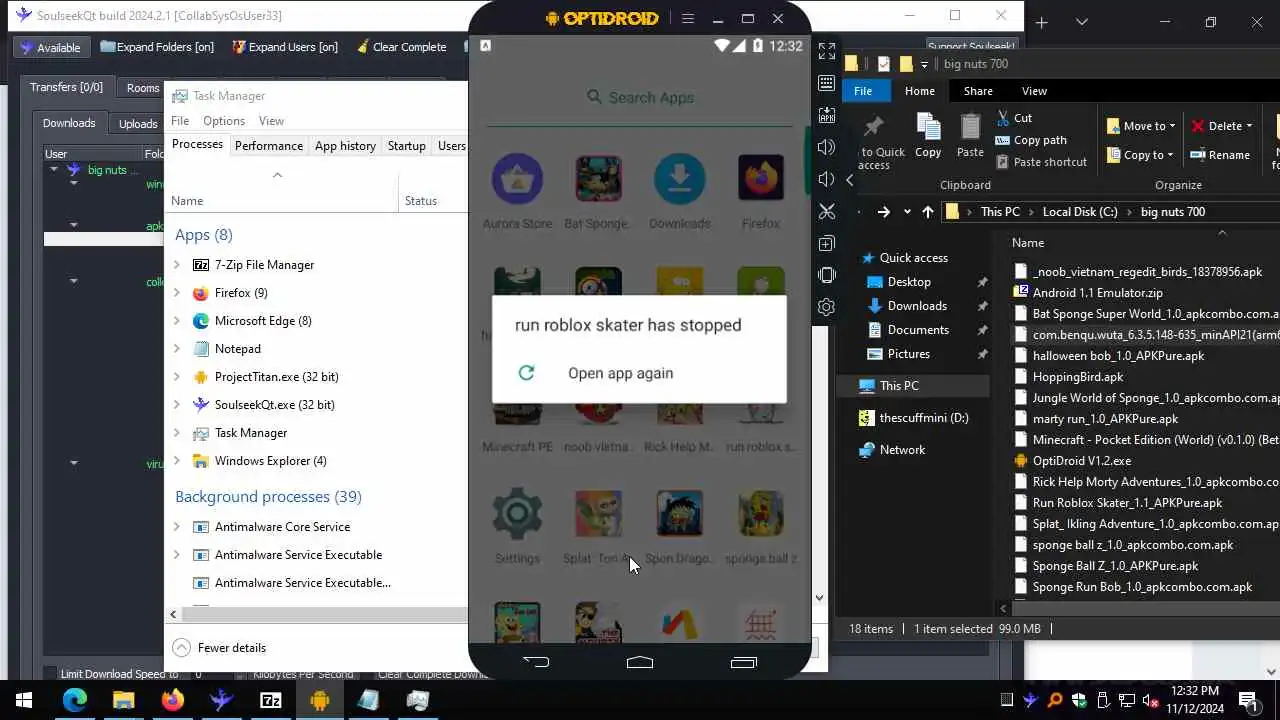Viewport: 1280px width, 720px height.
Task: Switch to the App history tab
Action: pos(345,146)
